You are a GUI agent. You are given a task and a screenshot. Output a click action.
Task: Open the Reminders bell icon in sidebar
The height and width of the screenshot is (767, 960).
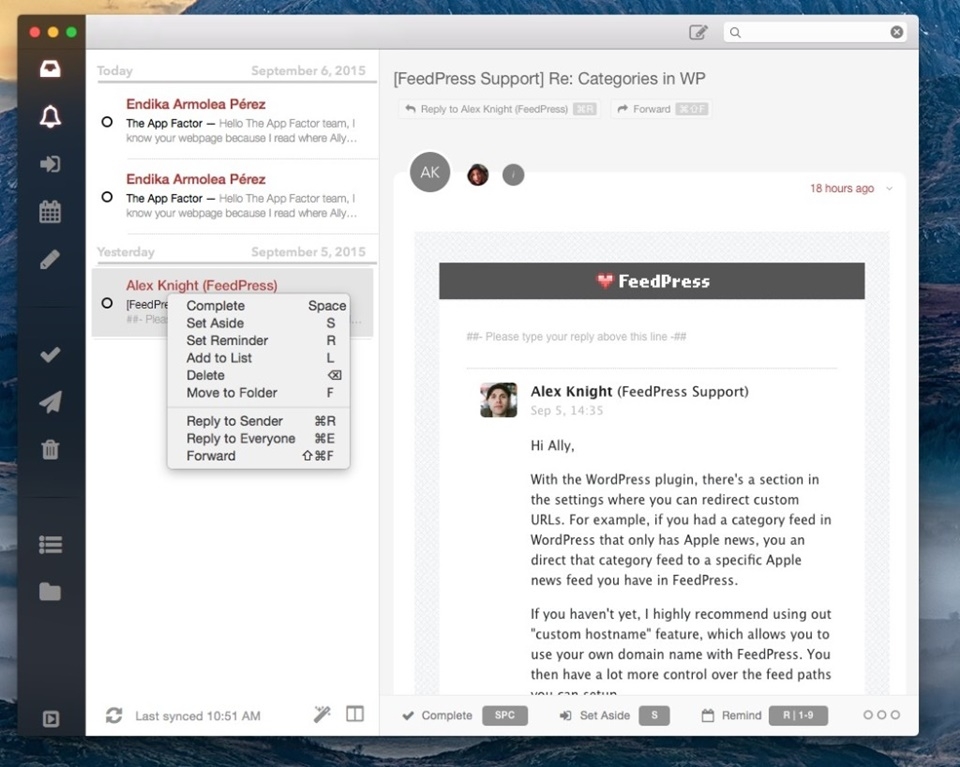click(50, 116)
